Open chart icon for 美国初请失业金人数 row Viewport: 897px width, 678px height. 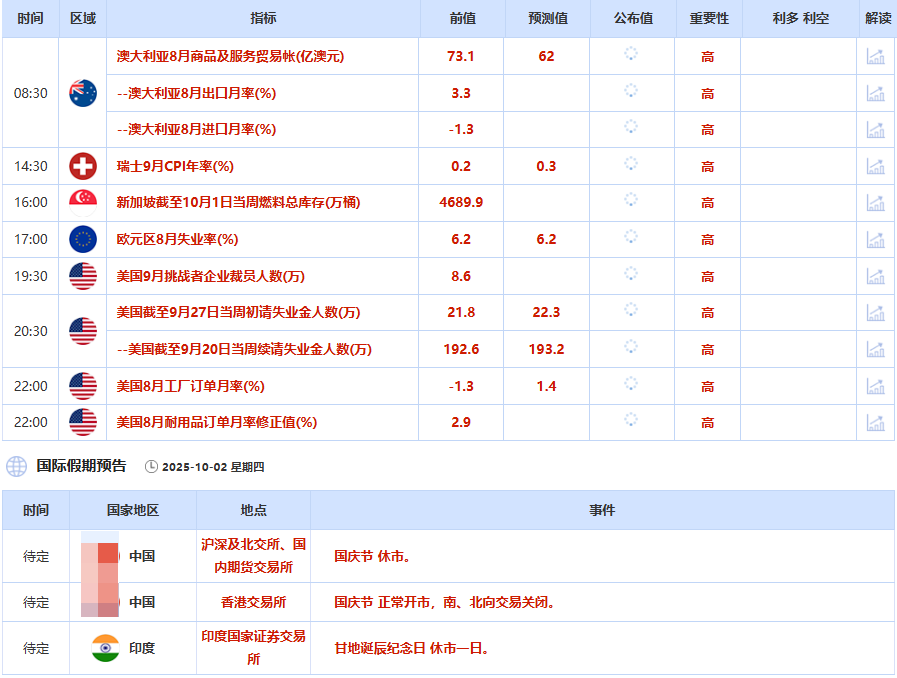875,312
